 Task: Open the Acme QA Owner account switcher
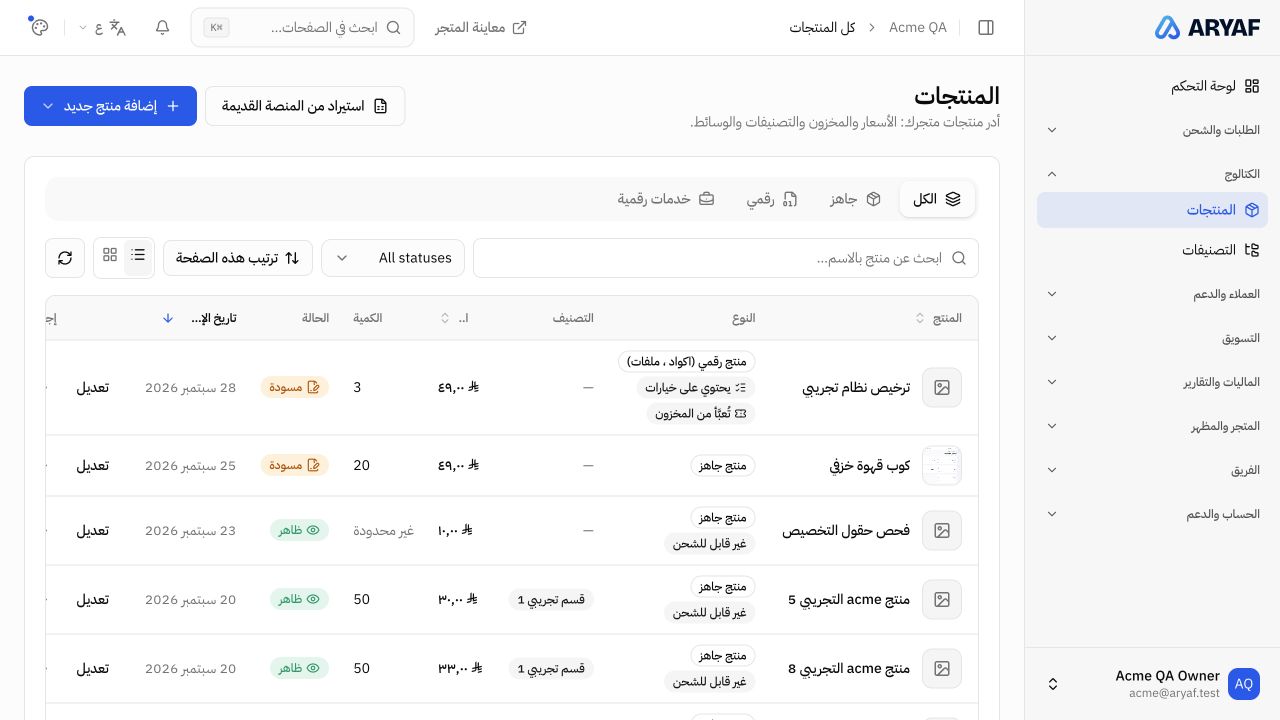pyautogui.click(x=1152, y=684)
